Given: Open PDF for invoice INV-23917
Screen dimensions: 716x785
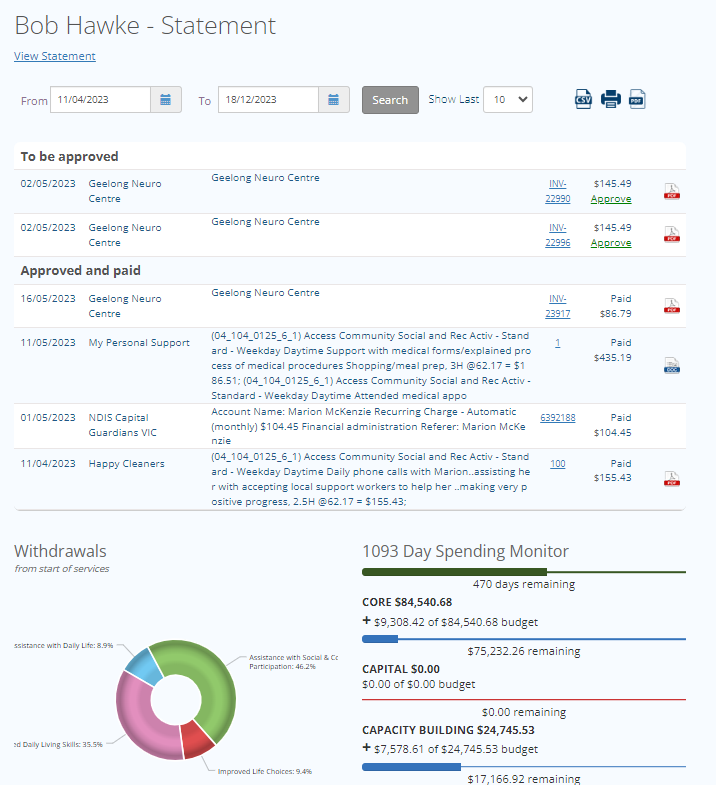Looking at the screenshot, I should click(672, 306).
